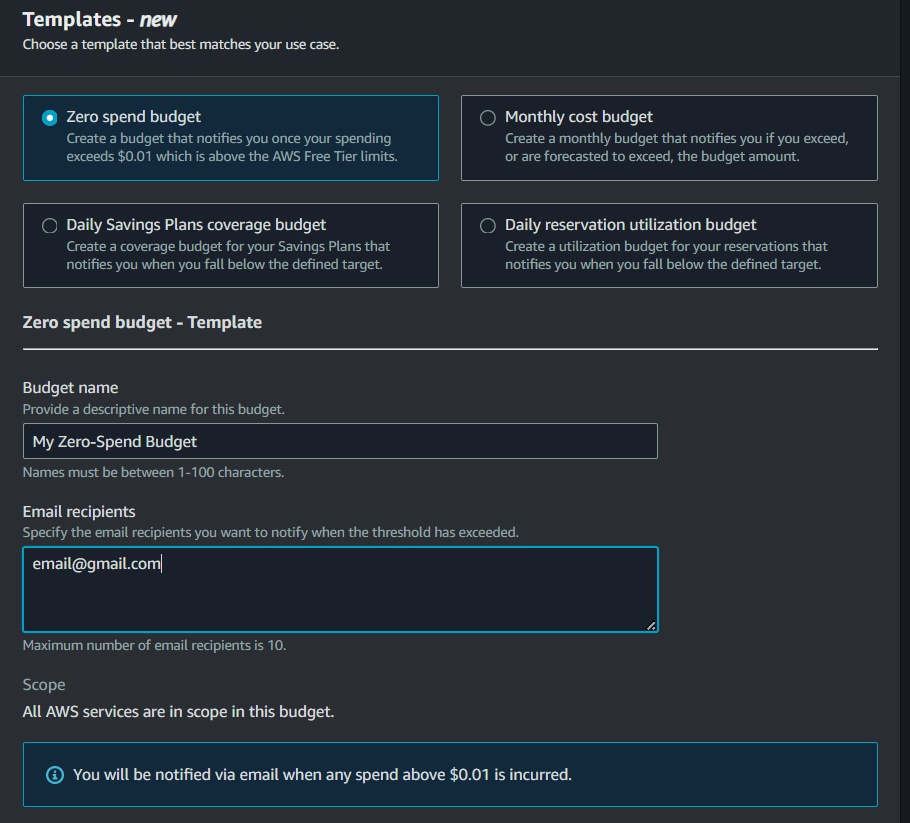Click the Daily reservation utilization card description
This screenshot has height=823, width=910.
point(666,255)
